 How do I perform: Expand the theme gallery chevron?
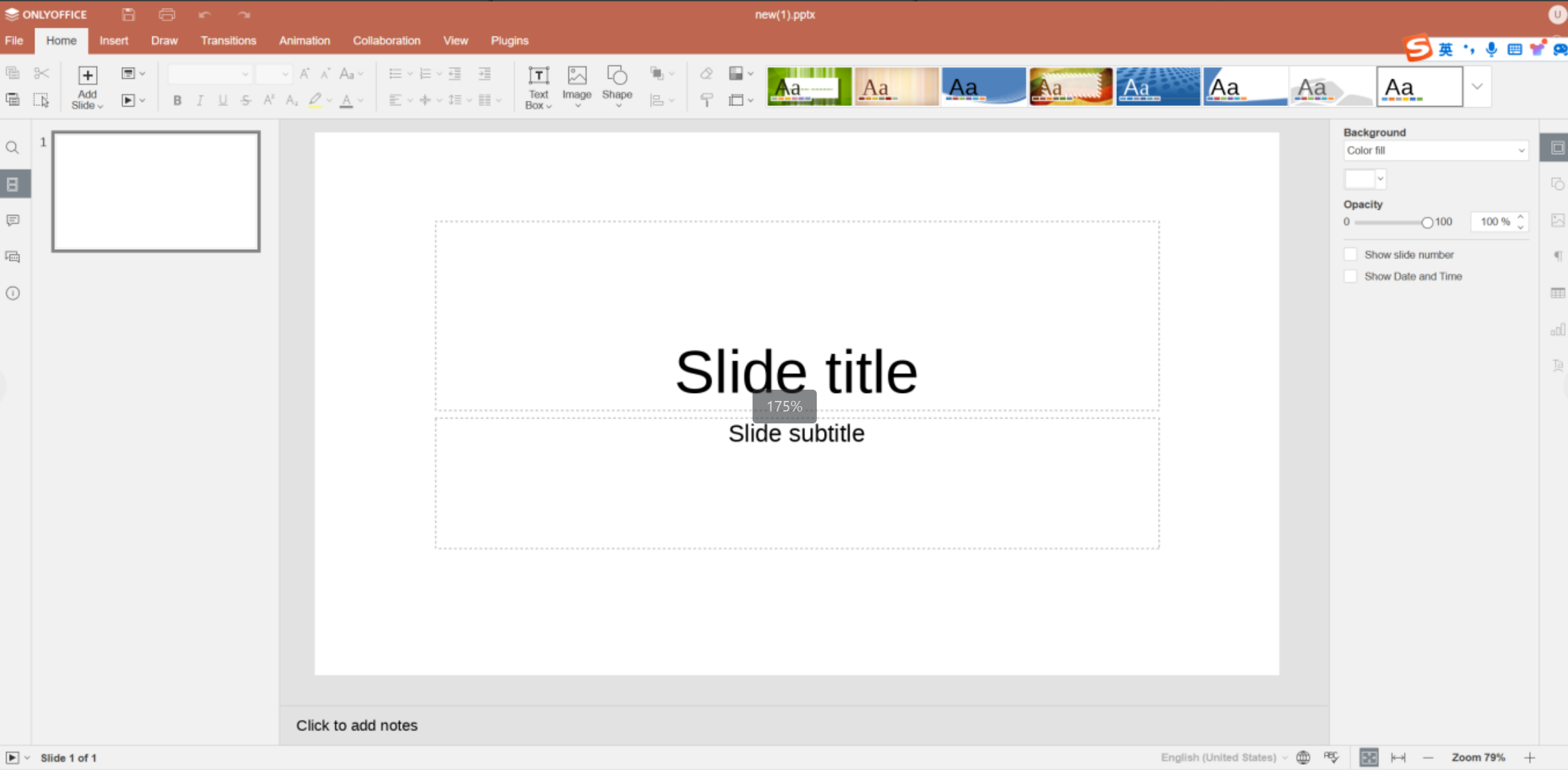click(x=1477, y=86)
